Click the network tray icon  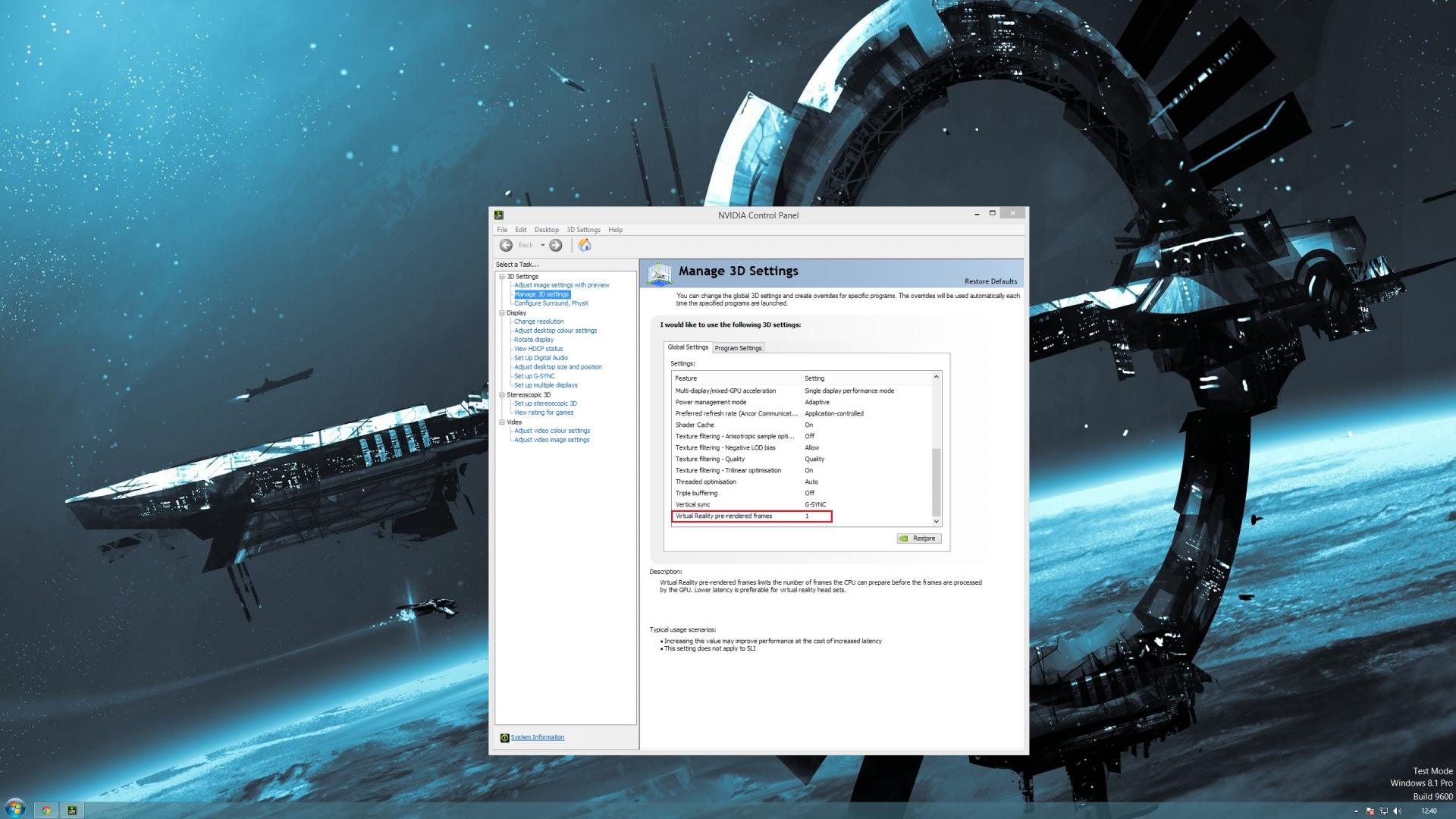(1384, 811)
